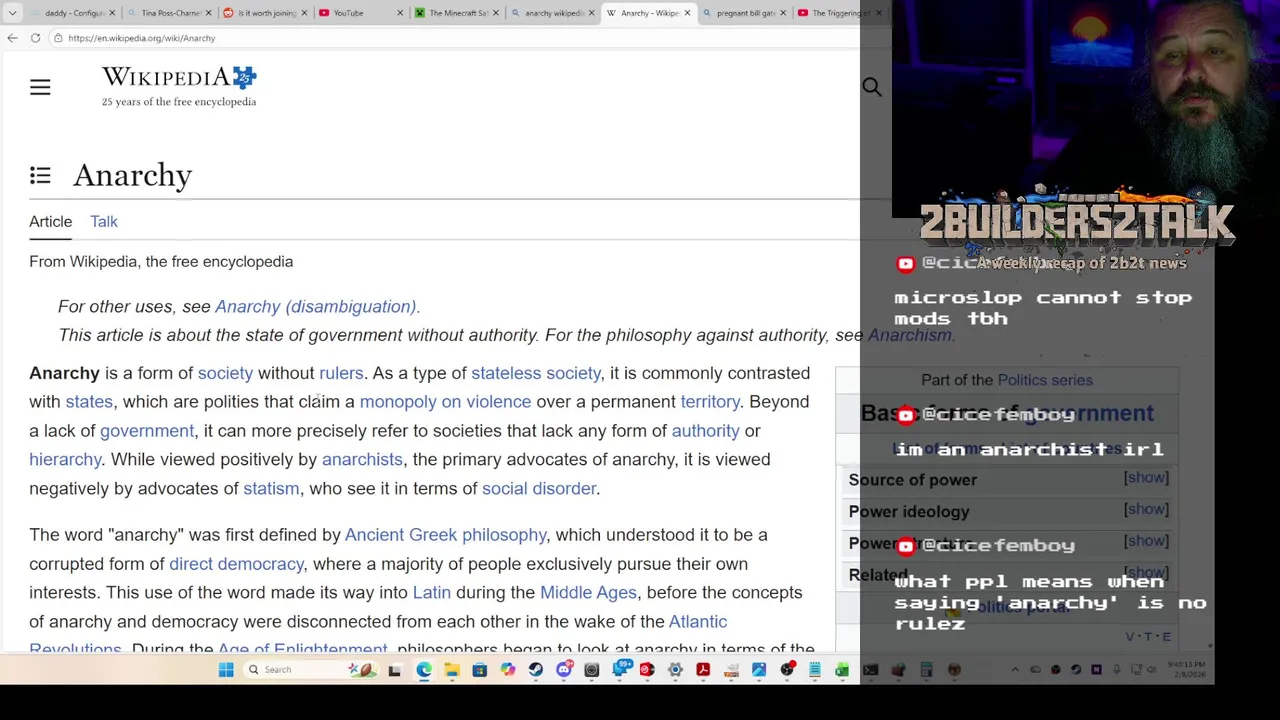The width and height of the screenshot is (1280, 720).
Task: Open the settings gear app in taskbar
Action: tap(675, 670)
